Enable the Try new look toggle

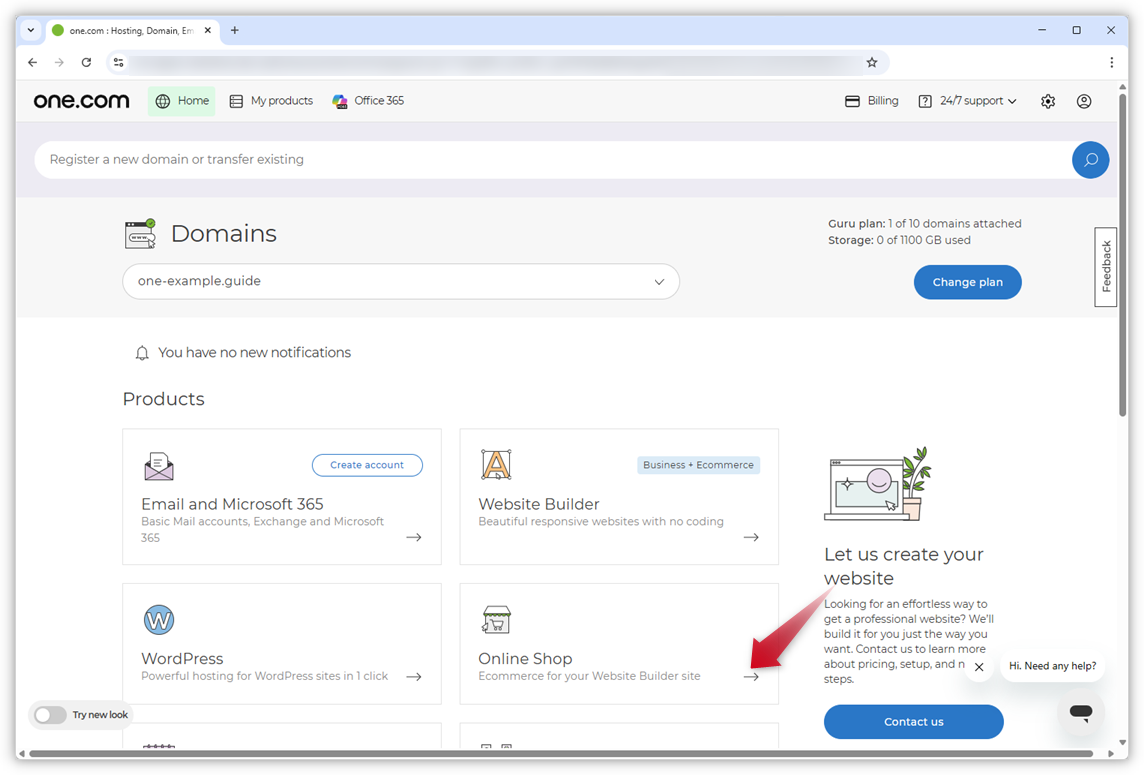(49, 715)
